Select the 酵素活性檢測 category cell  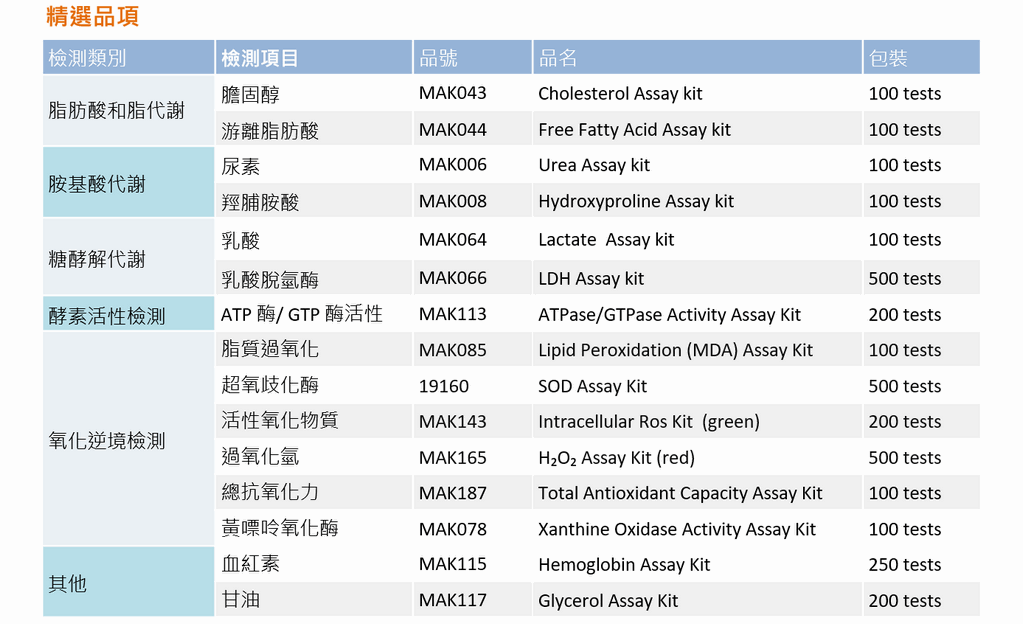107,316
